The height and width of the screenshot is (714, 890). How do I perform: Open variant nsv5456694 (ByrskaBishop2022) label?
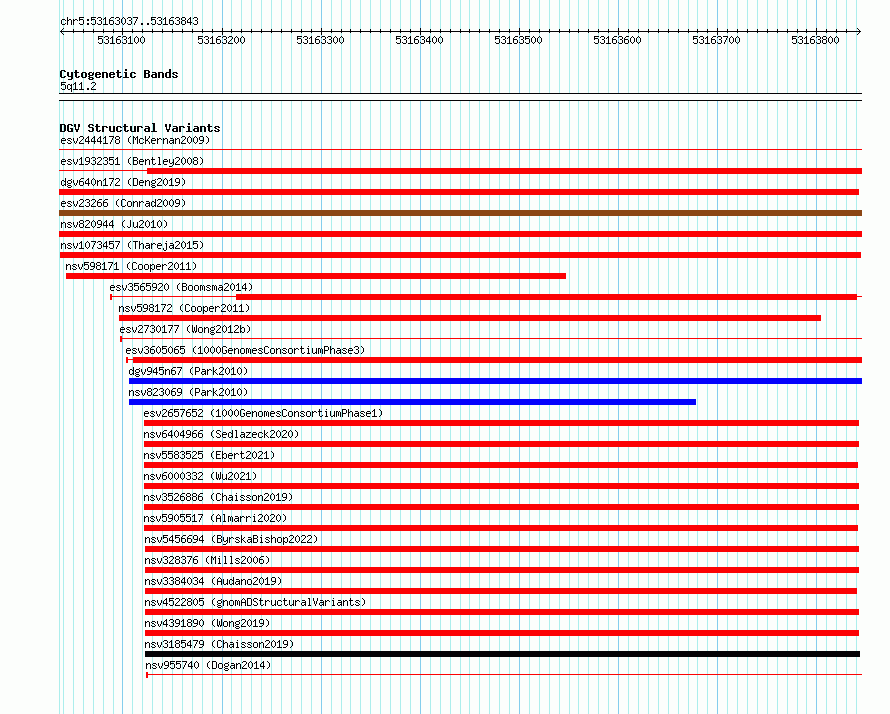pos(232,539)
